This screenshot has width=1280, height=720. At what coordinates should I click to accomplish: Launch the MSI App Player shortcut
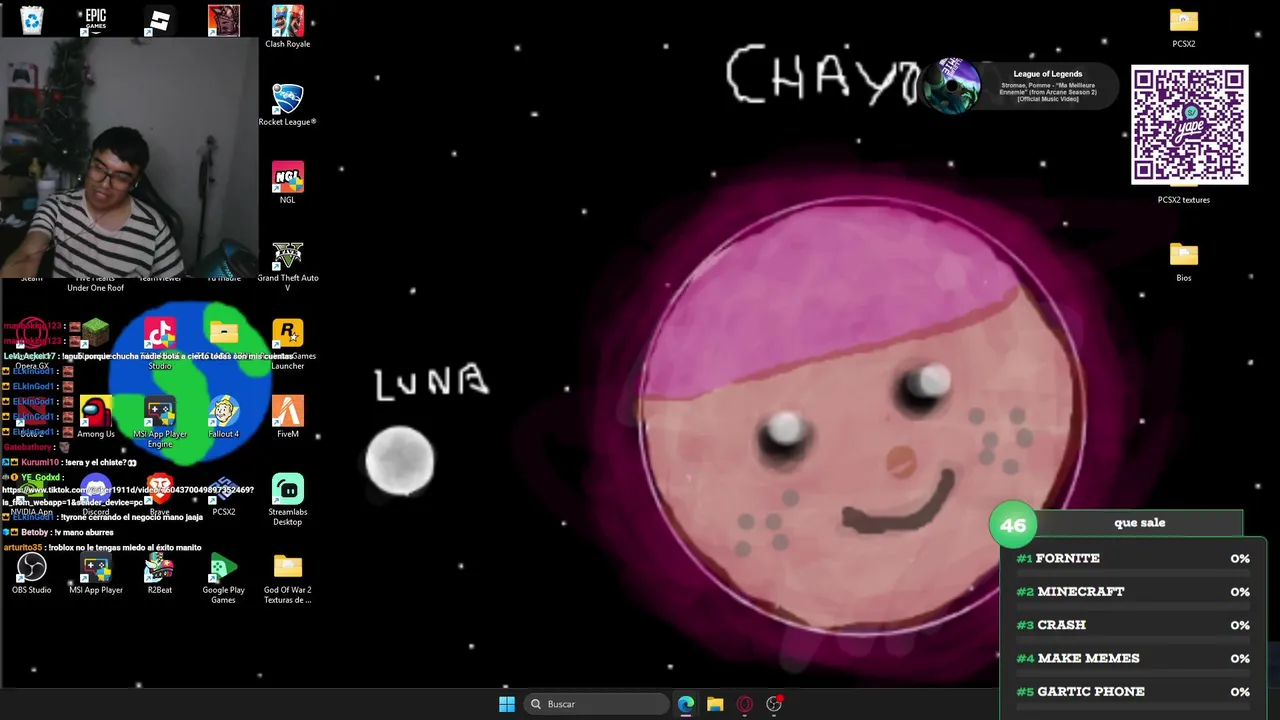point(96,574)
